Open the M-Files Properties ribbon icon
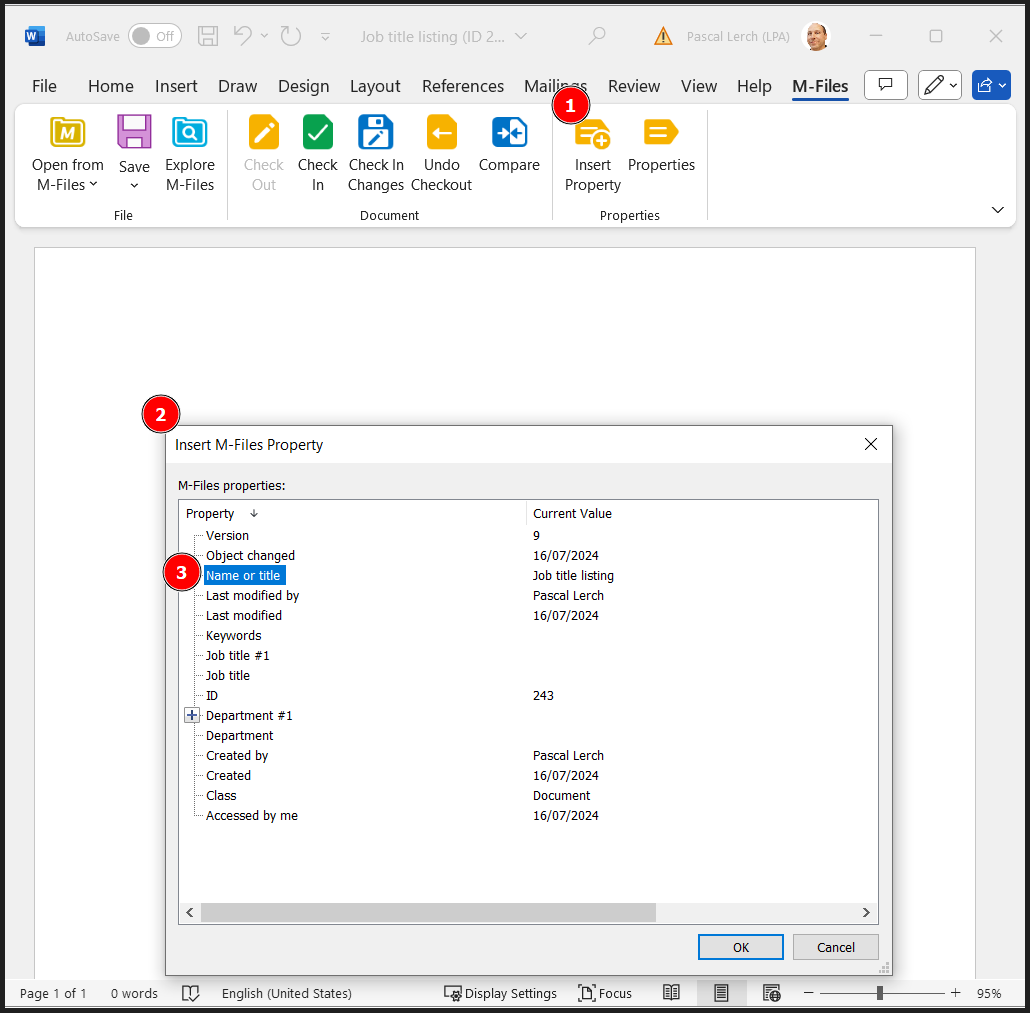This screenshot has width=1030, height=1013. [661, 133]
